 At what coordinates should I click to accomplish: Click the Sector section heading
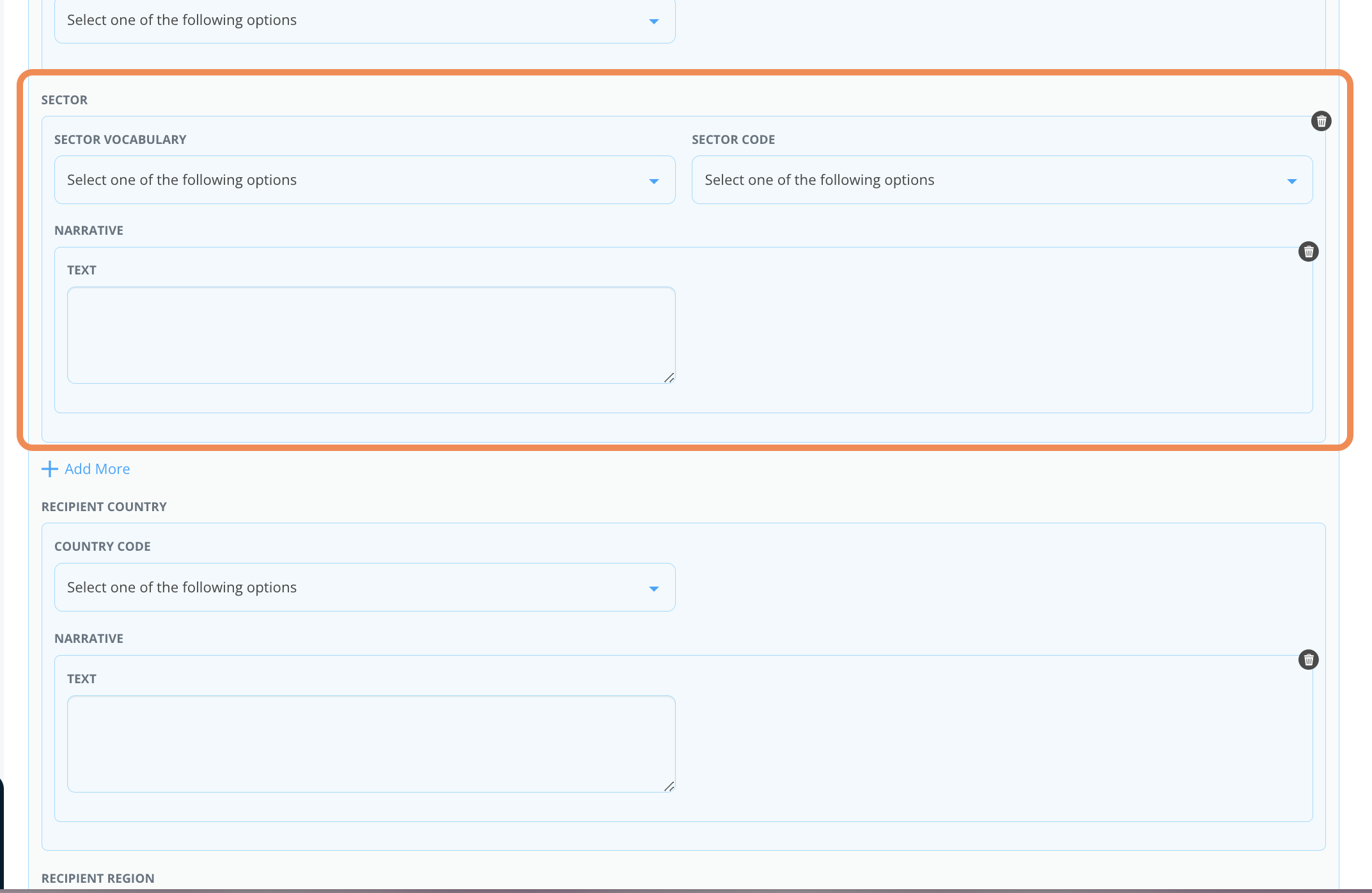[65, 100]
